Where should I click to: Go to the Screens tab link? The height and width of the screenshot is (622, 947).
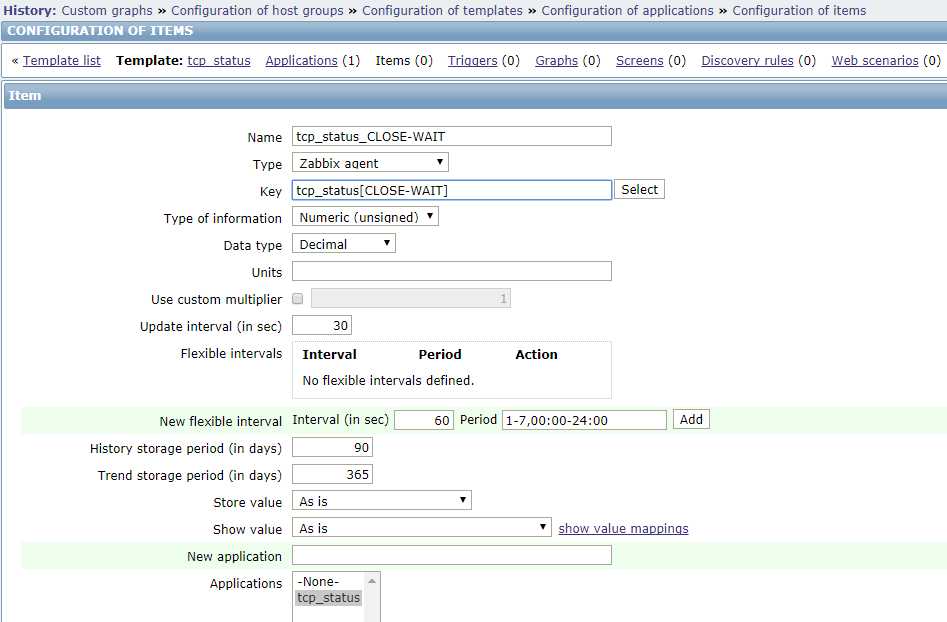coord(640,60)
